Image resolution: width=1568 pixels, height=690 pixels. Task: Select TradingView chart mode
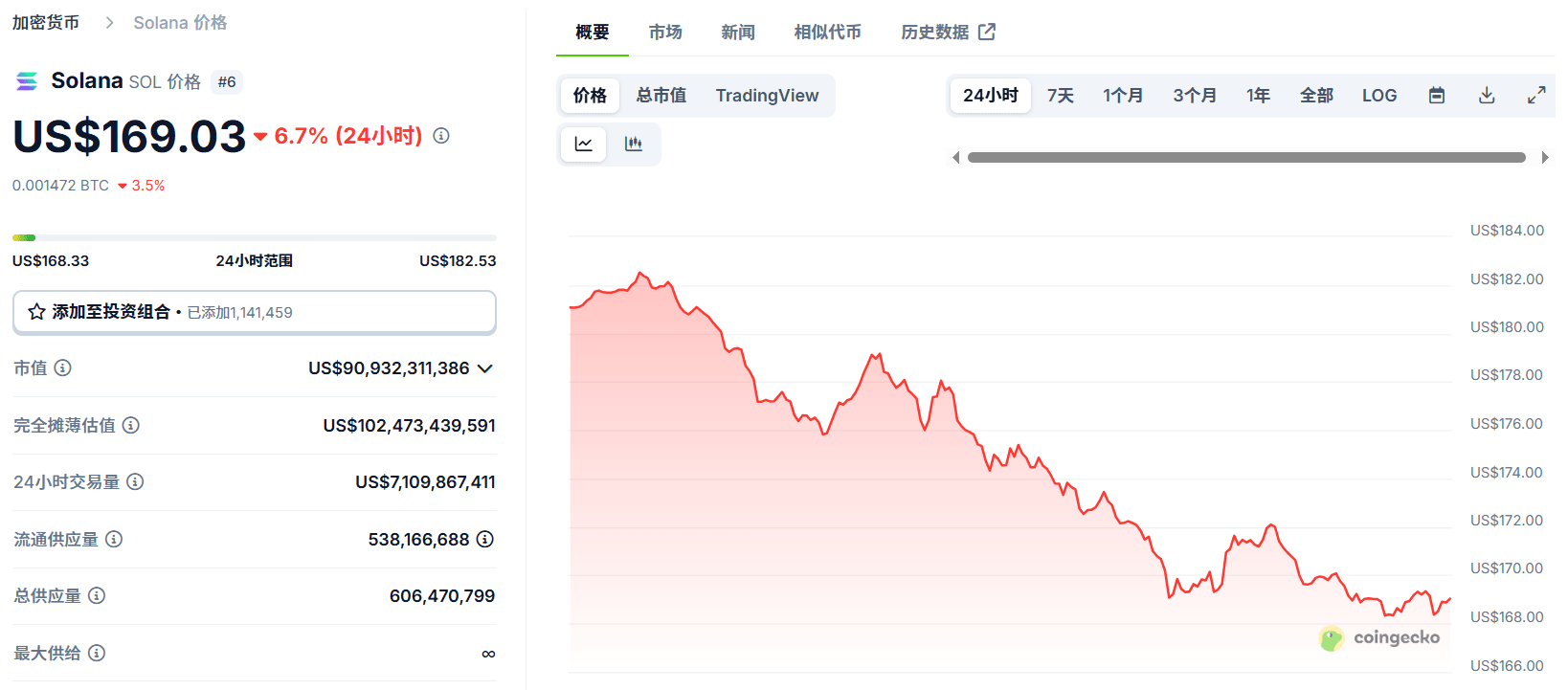click(767, 96)
